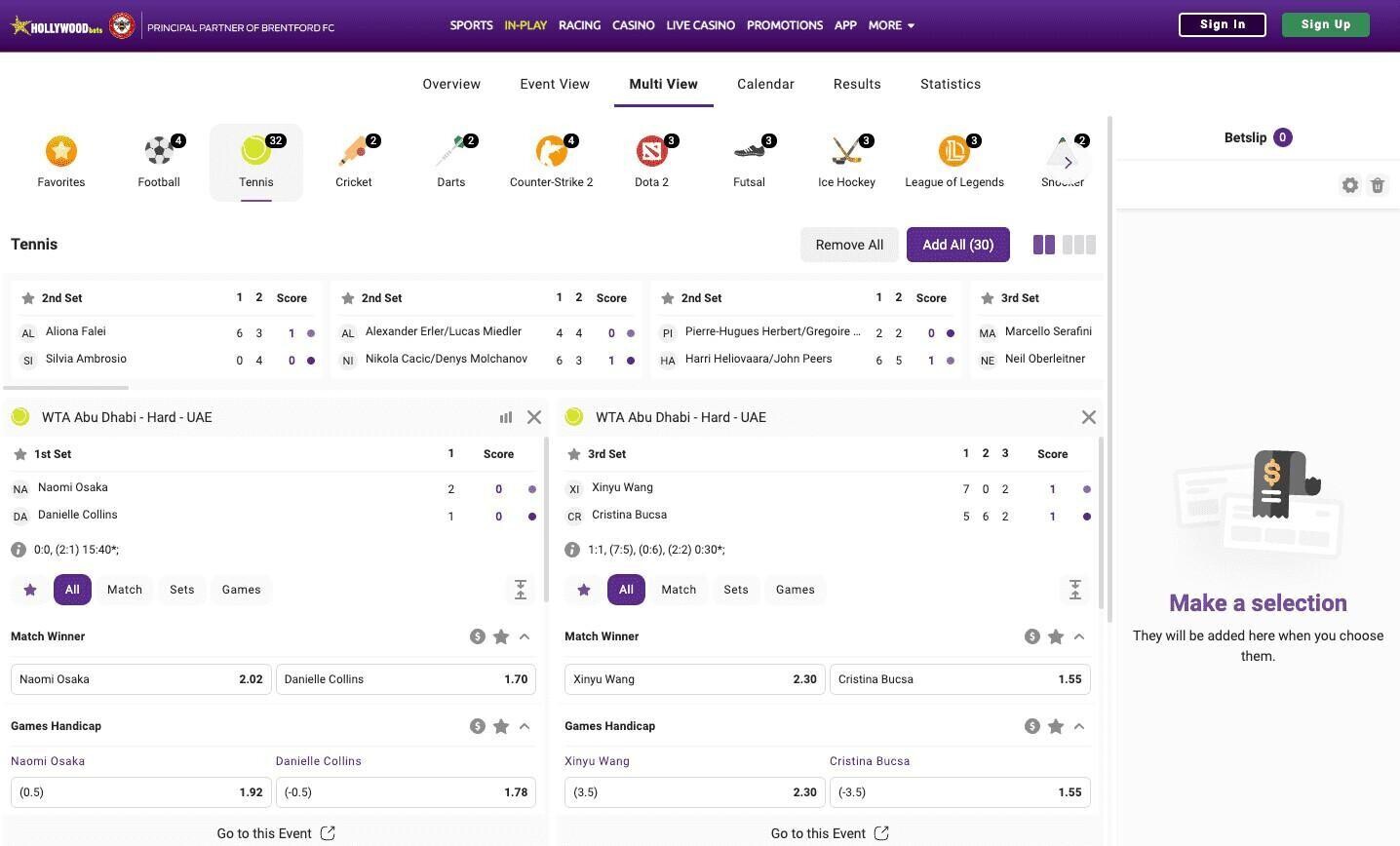Bet on Naomi Osaka at 2.02
This screenshot has width=1400, height=846.
(x=141, y=679)
